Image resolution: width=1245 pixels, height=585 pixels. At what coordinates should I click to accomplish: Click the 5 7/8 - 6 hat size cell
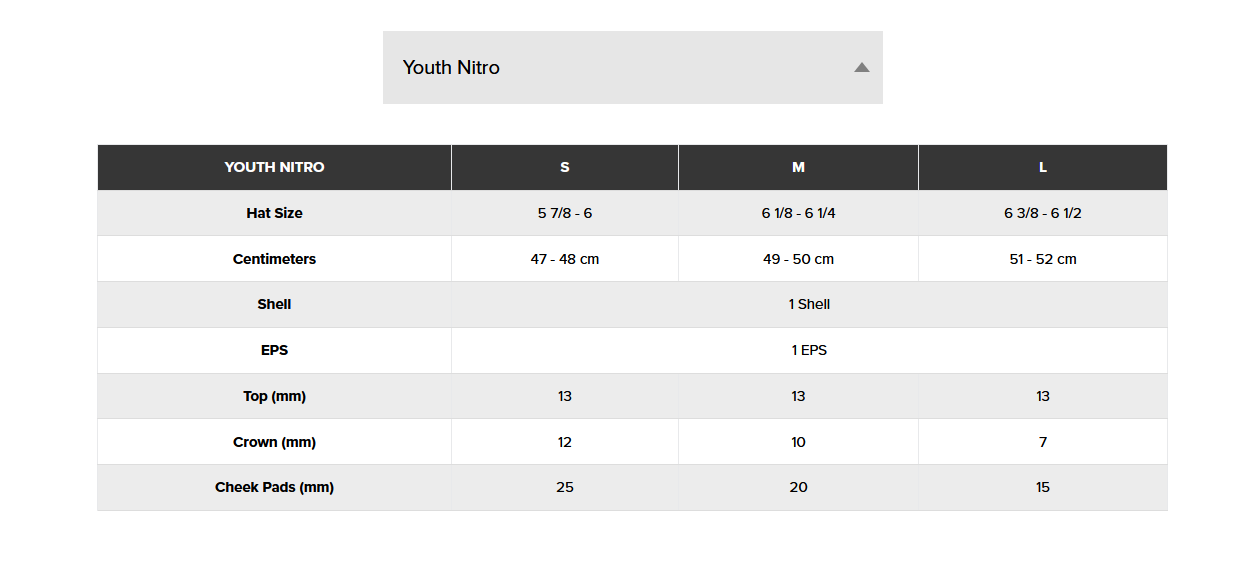(565, 213)
